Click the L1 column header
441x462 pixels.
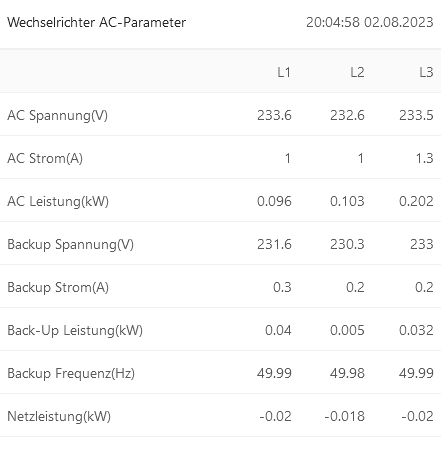284,72
